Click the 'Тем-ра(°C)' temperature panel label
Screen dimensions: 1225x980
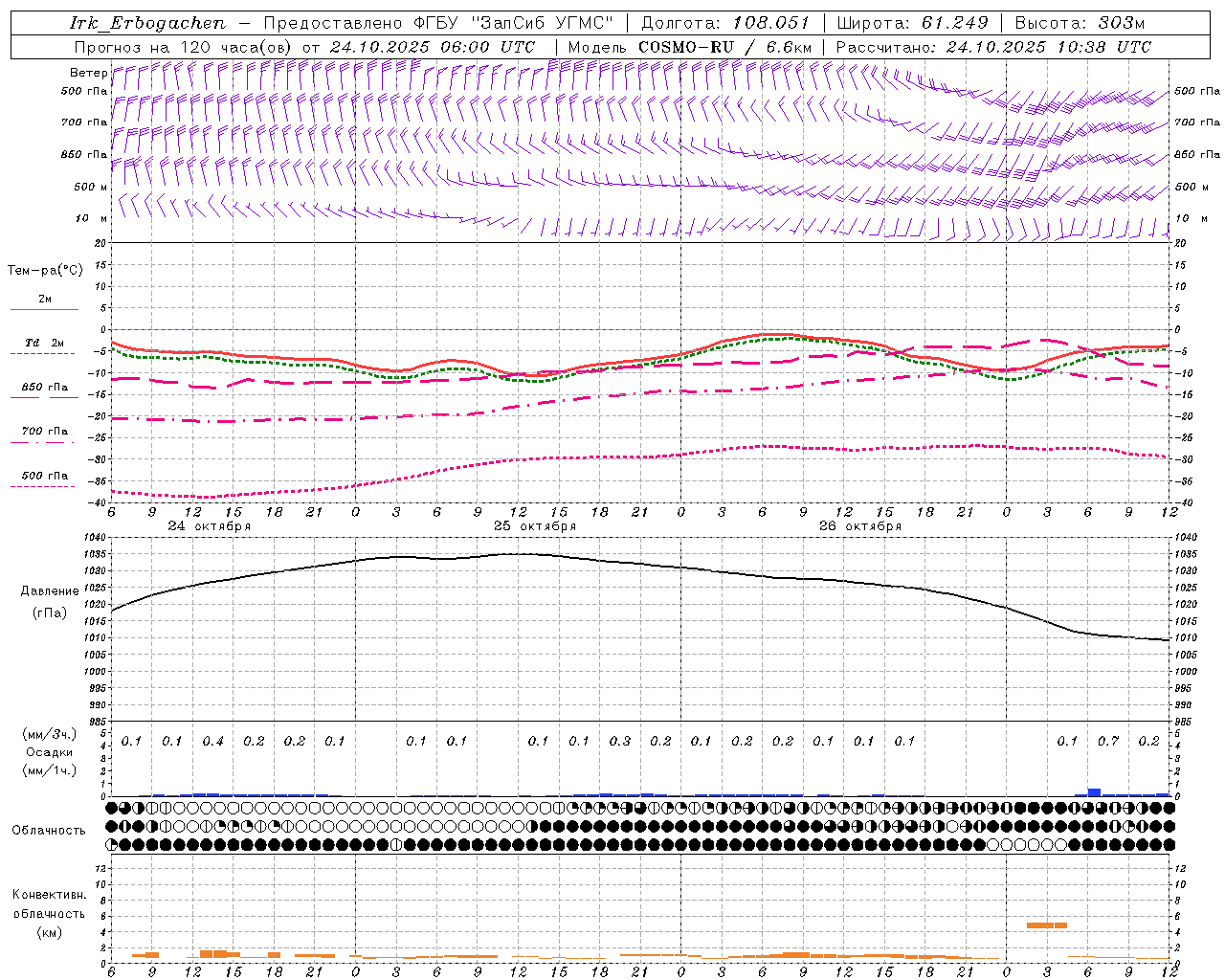[45, 271]
